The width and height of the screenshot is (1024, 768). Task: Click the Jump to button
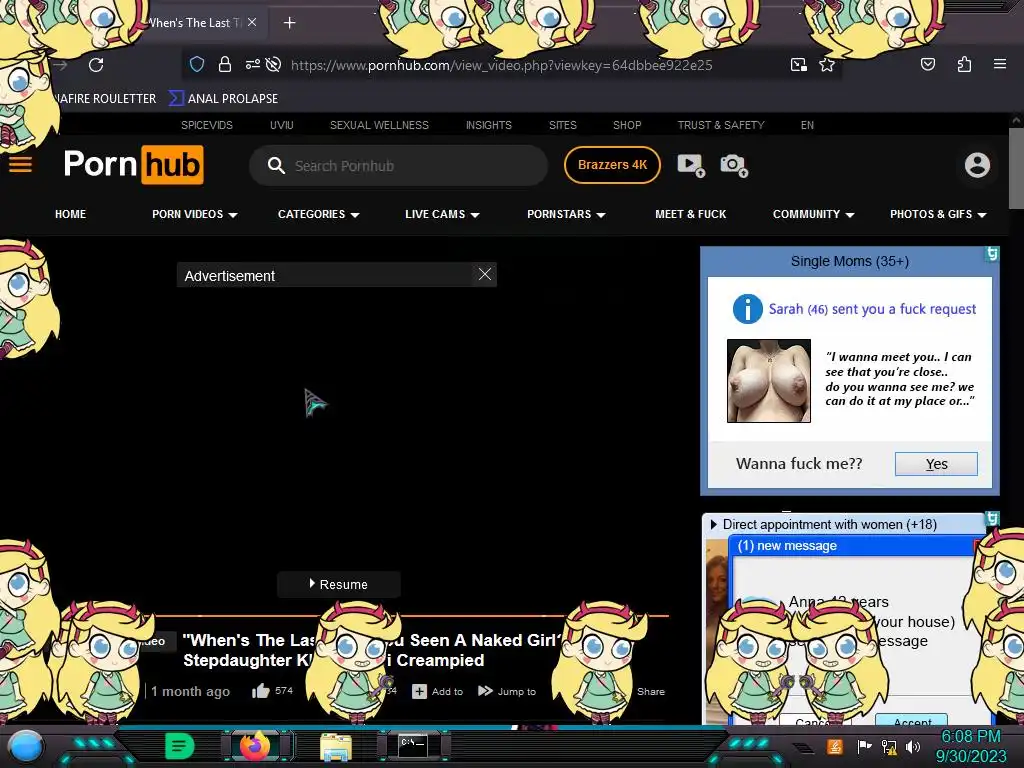point(507,691)
